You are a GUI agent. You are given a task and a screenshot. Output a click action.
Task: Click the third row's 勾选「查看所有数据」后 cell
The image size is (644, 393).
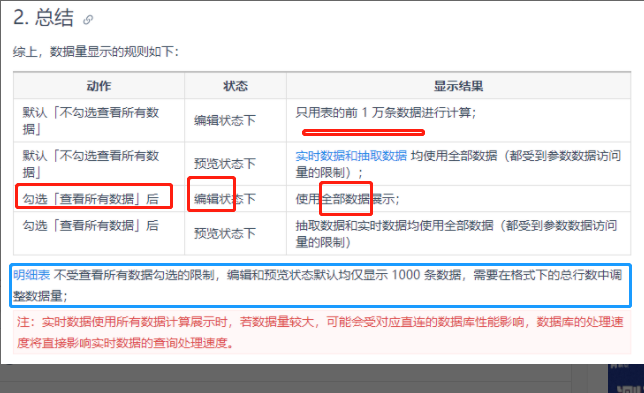click(99, 199)
